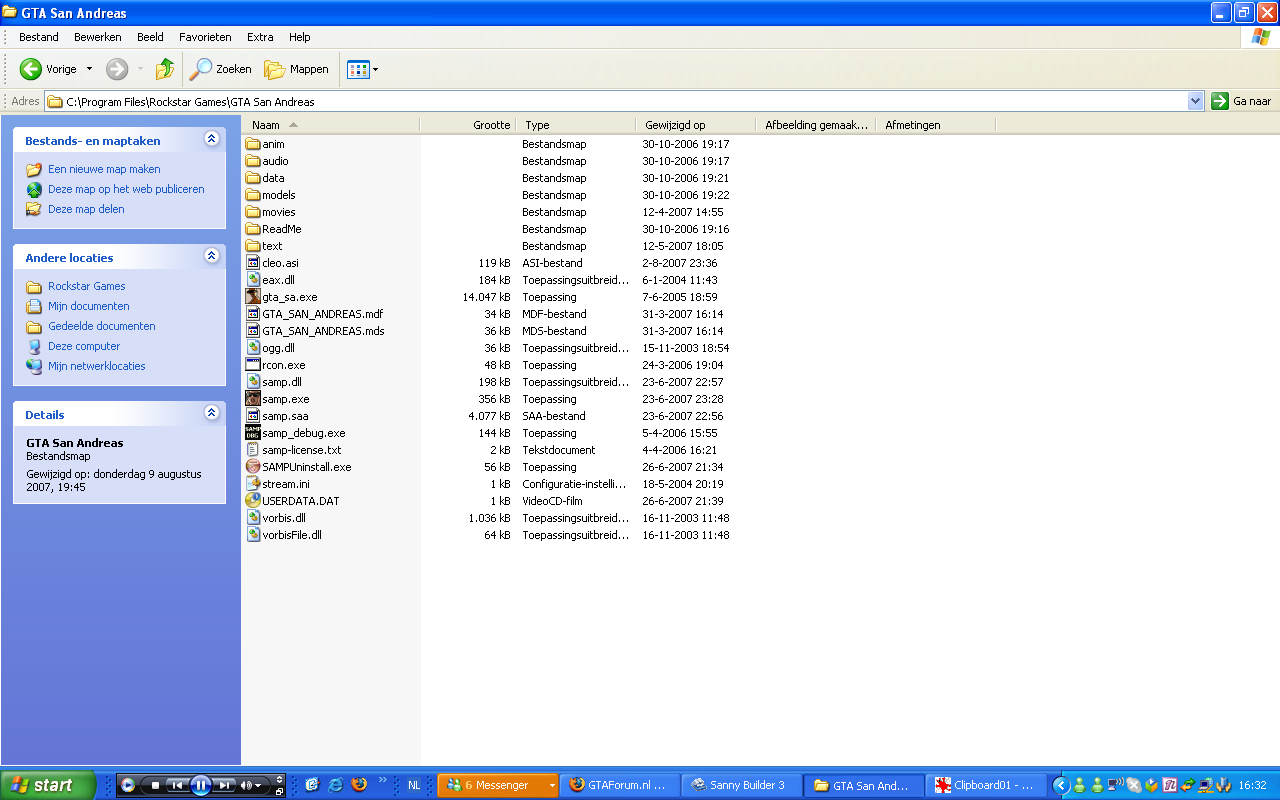Image resolution: width=1280 pixels, height=800 pixels.
Task: Expand the quick launch overflow chevron
Action: 382,780
